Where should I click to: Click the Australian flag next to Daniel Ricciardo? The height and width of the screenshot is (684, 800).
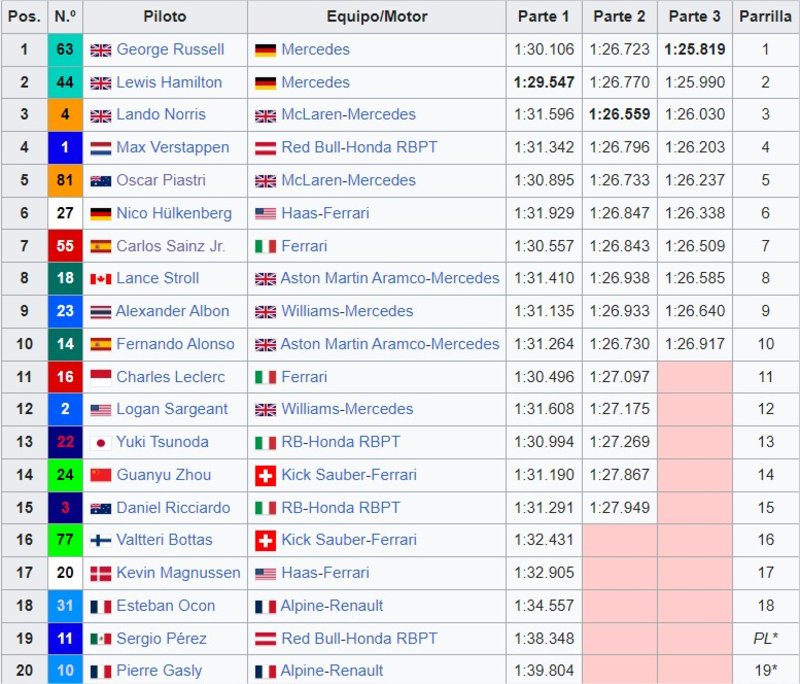click(101, 508)
